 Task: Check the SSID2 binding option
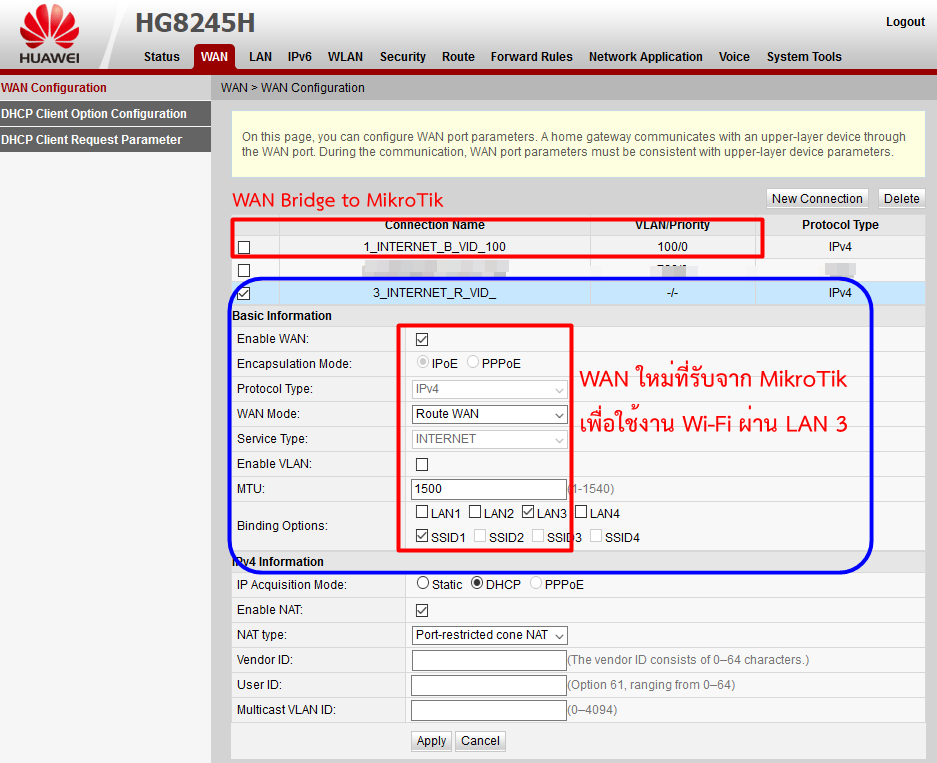pos(480,536)
